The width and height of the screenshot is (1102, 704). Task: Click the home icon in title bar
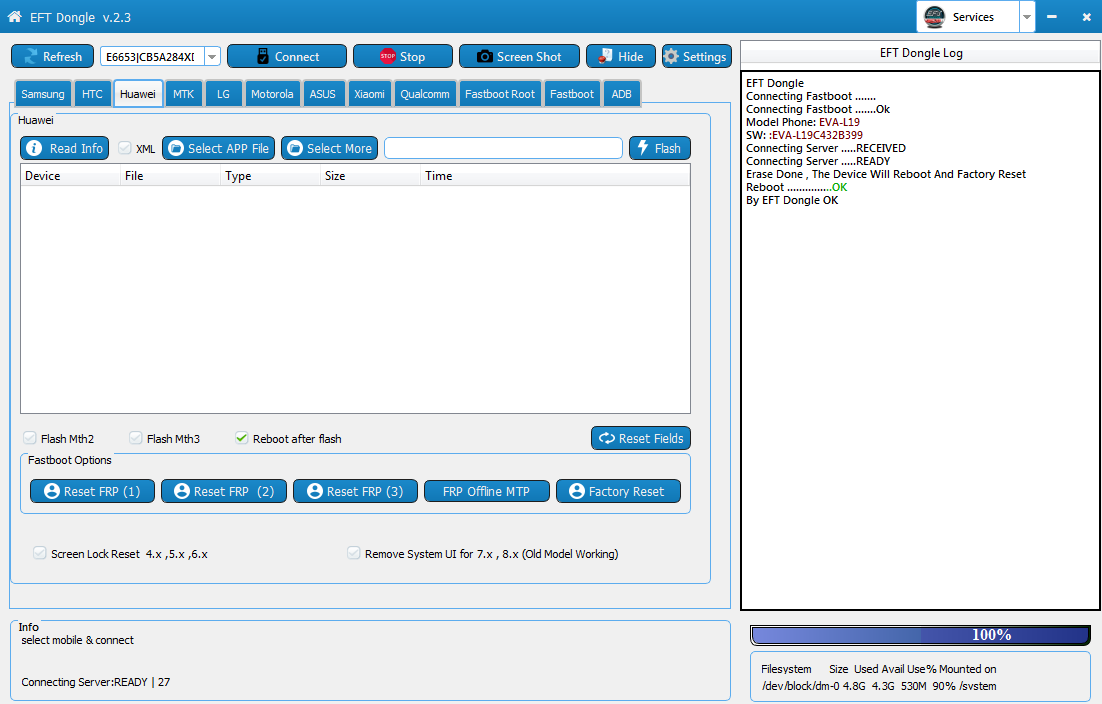pyautogui.click(x=14, y=16)
